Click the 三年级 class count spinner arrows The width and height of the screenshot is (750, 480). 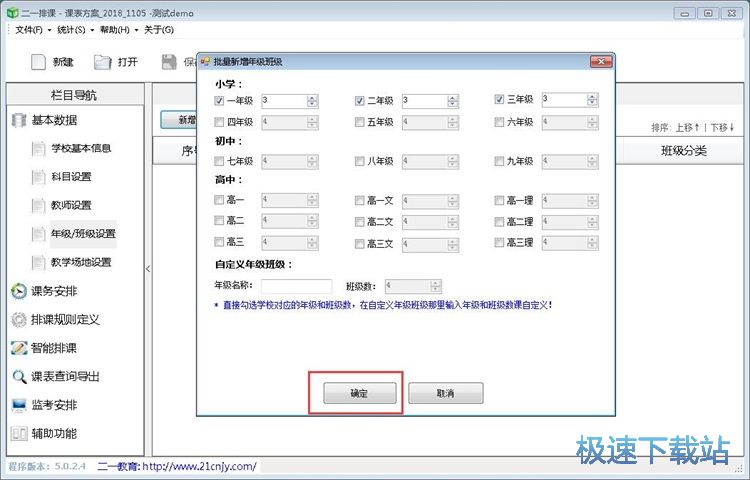(x=593, y=99)
